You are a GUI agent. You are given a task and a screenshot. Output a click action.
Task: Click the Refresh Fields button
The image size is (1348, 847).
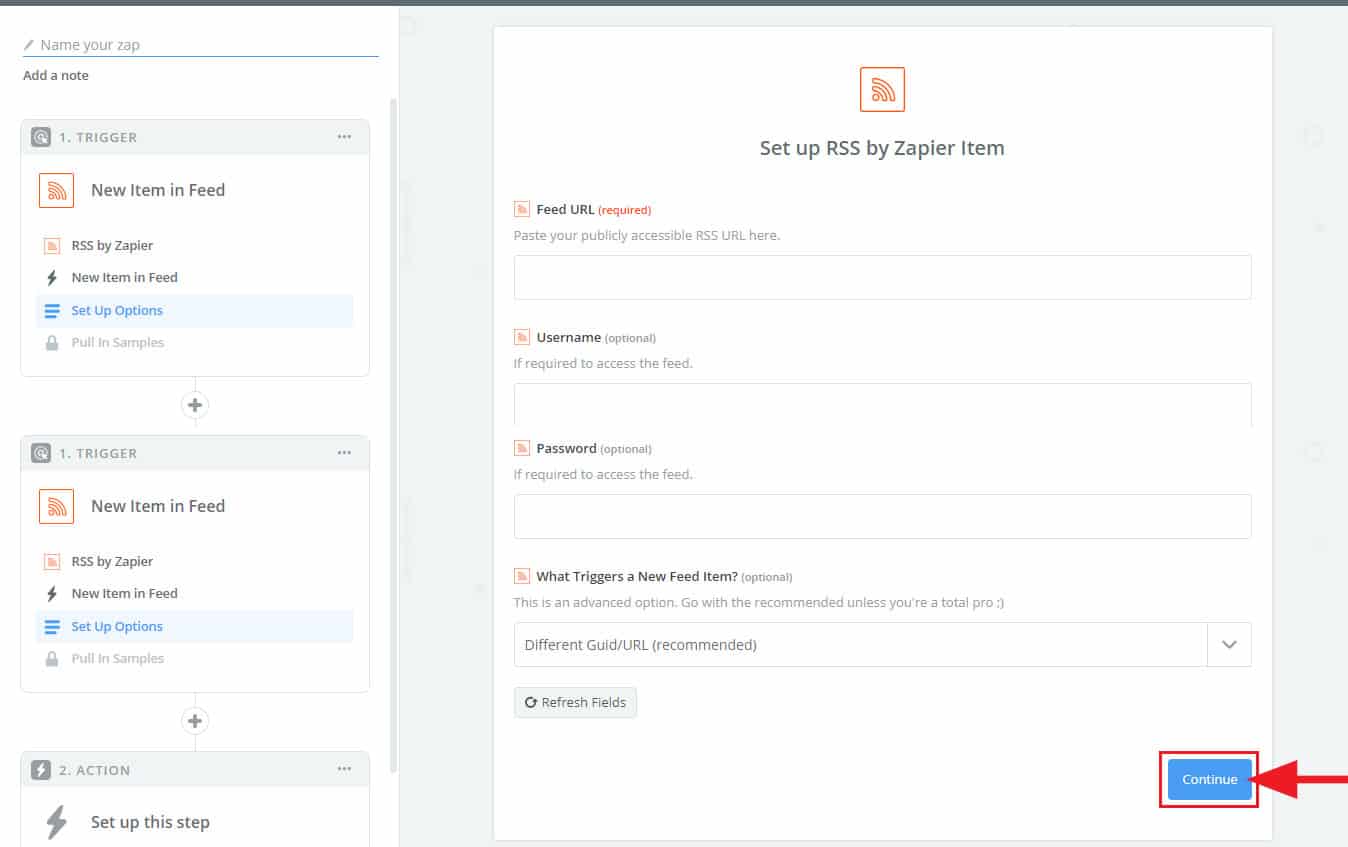[575, 702]
